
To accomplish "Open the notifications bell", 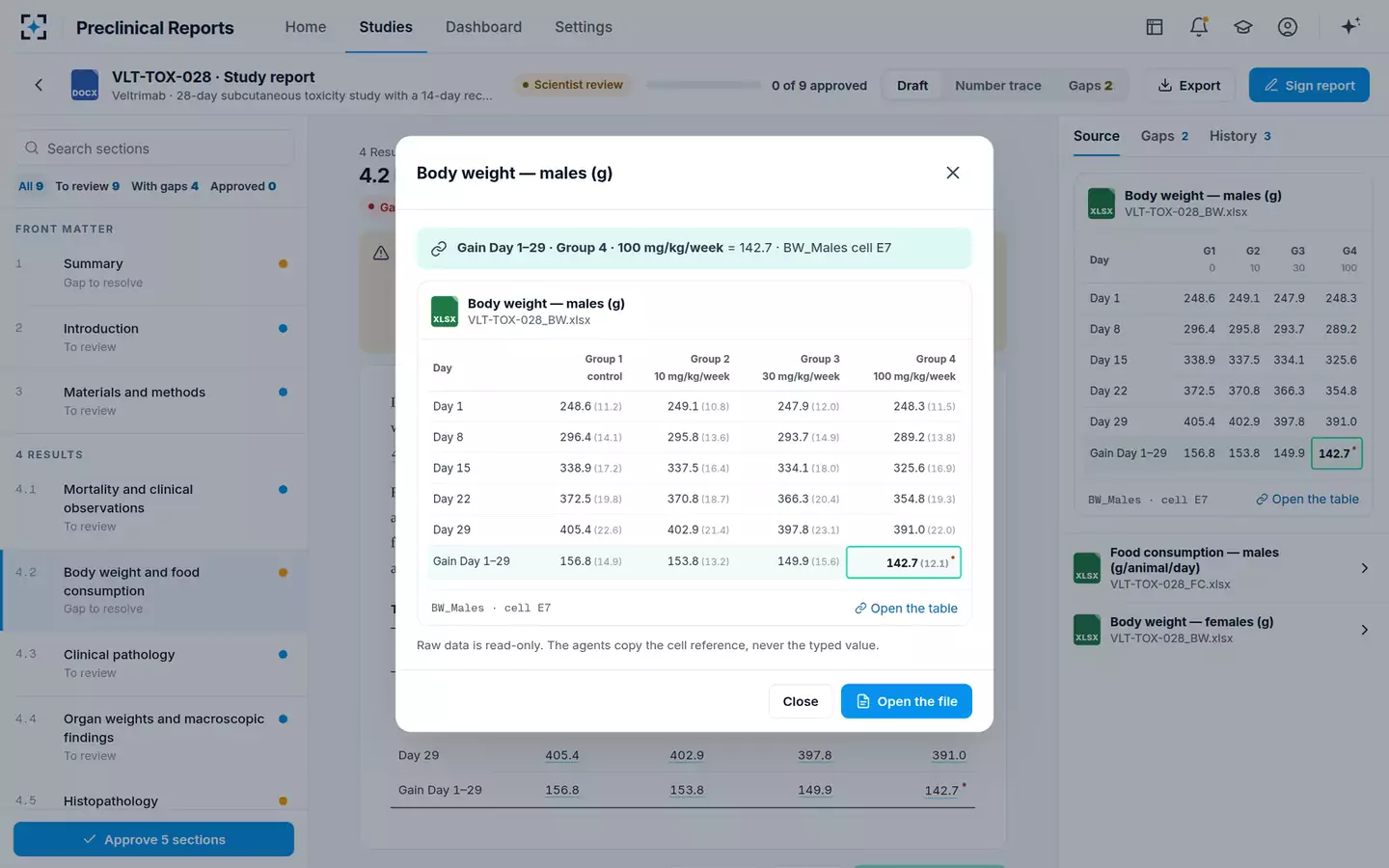I will click(1199, 27).
